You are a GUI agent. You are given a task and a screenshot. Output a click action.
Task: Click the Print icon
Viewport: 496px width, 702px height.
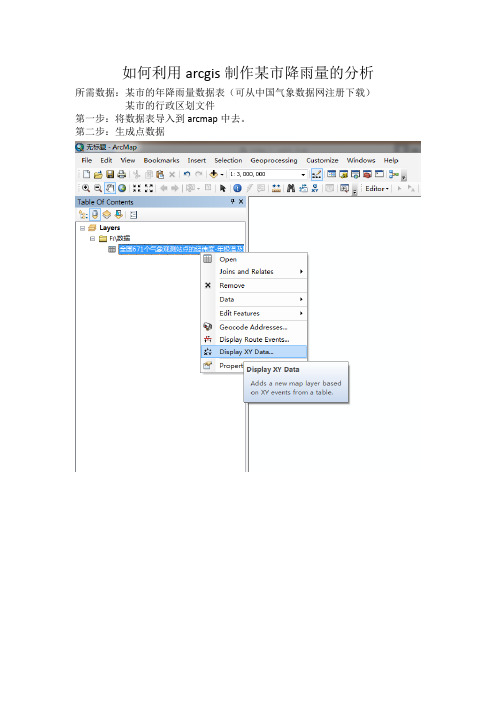tap(121, 174)
